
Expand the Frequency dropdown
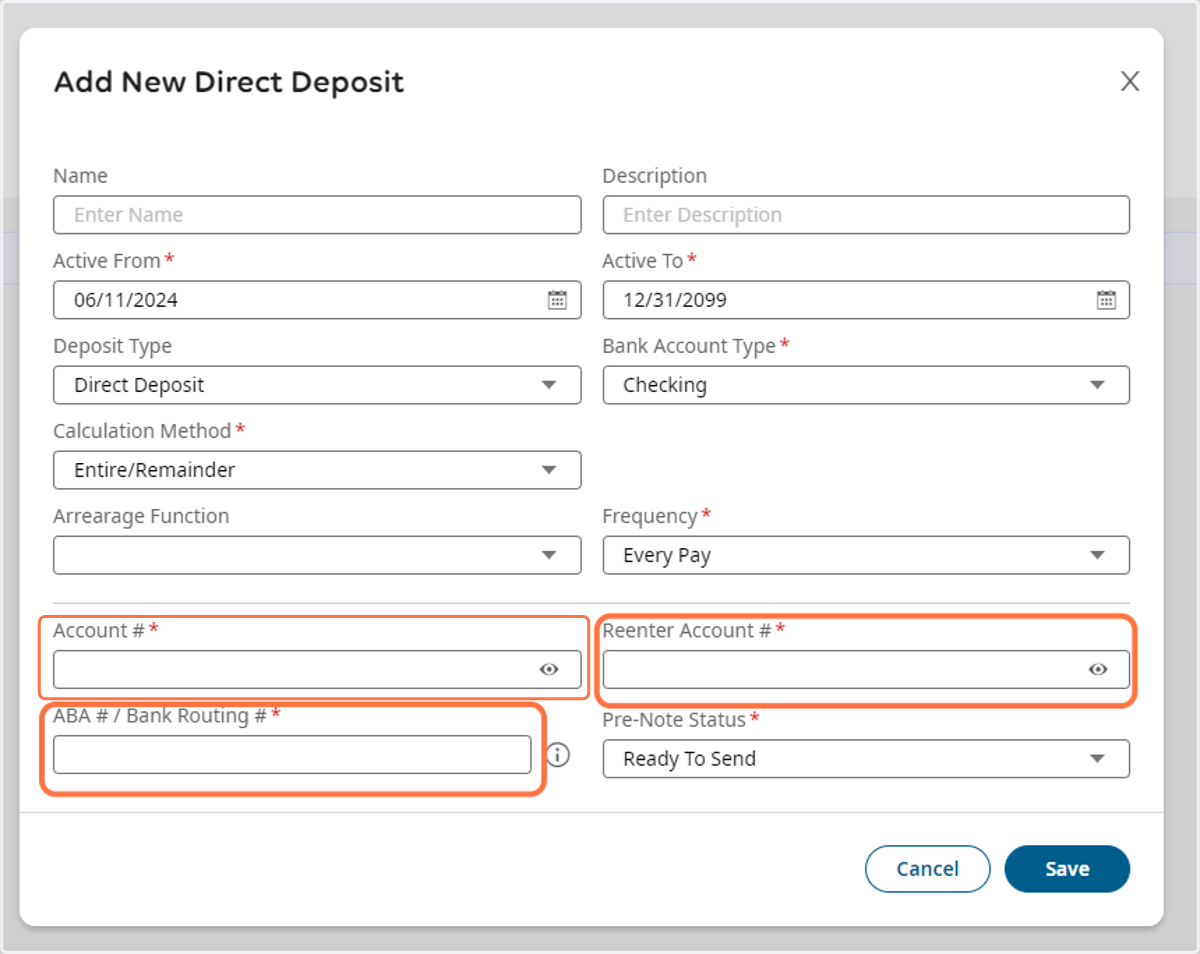pyautogui.click(x=866, y=555)
